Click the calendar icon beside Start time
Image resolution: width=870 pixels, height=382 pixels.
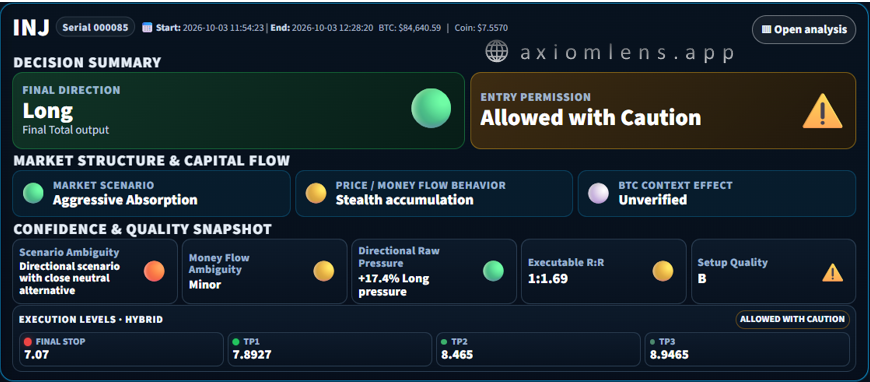tap(147, 27)
